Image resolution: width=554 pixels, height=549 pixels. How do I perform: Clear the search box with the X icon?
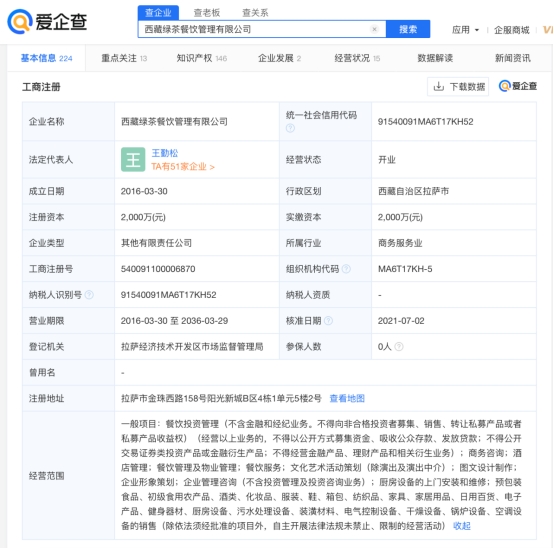click(x=374, y=29)
